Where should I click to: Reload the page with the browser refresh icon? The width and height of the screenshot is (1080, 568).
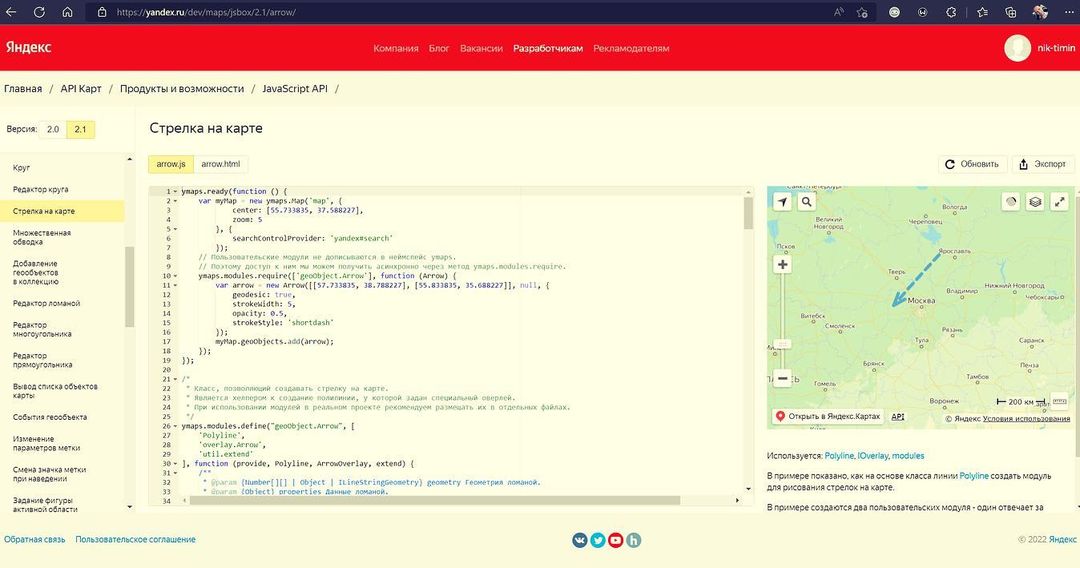[x=39, y=12]
